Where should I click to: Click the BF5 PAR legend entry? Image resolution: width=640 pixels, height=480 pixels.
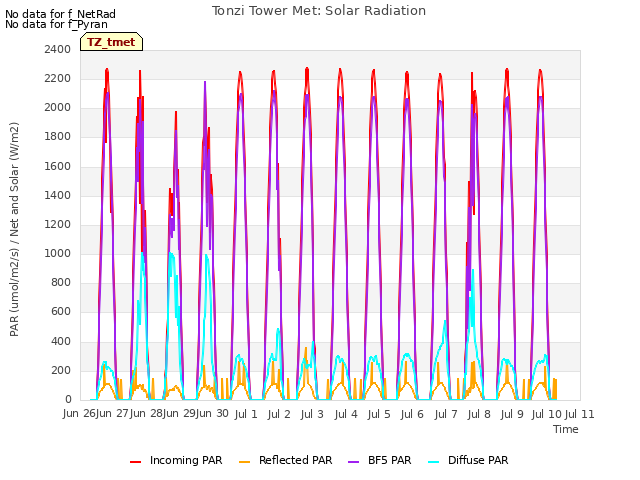tap(380, 460)
